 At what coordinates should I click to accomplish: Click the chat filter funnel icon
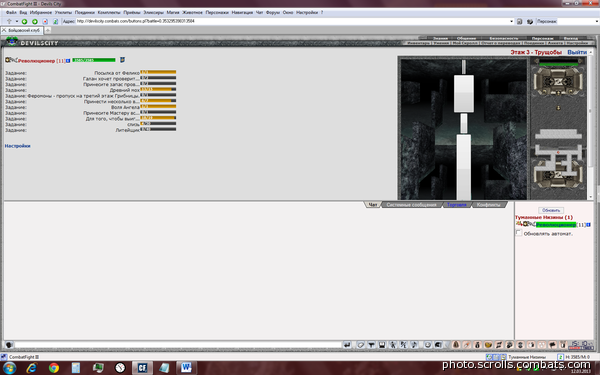tap(371, 345)
